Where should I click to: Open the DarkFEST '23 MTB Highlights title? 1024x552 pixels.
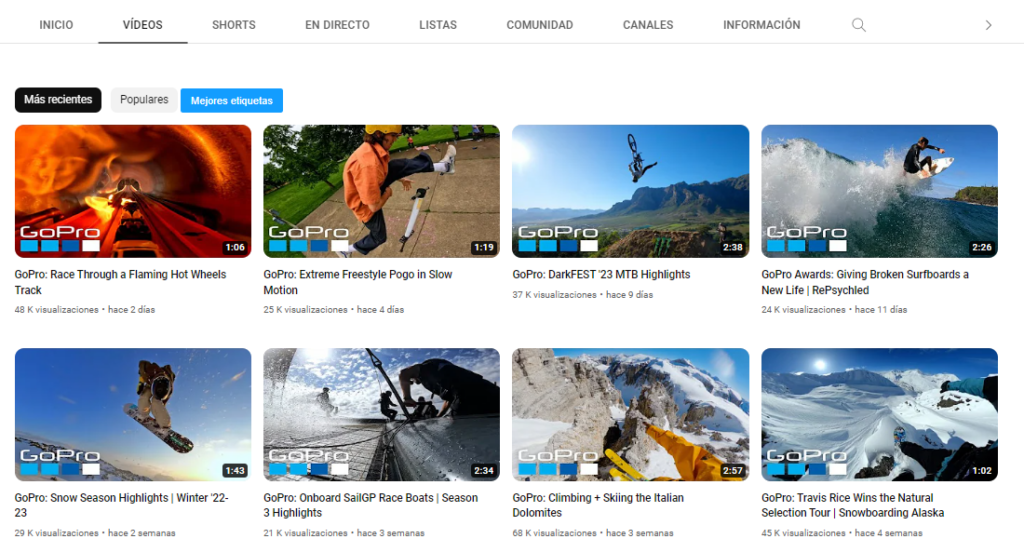point(601,275)
